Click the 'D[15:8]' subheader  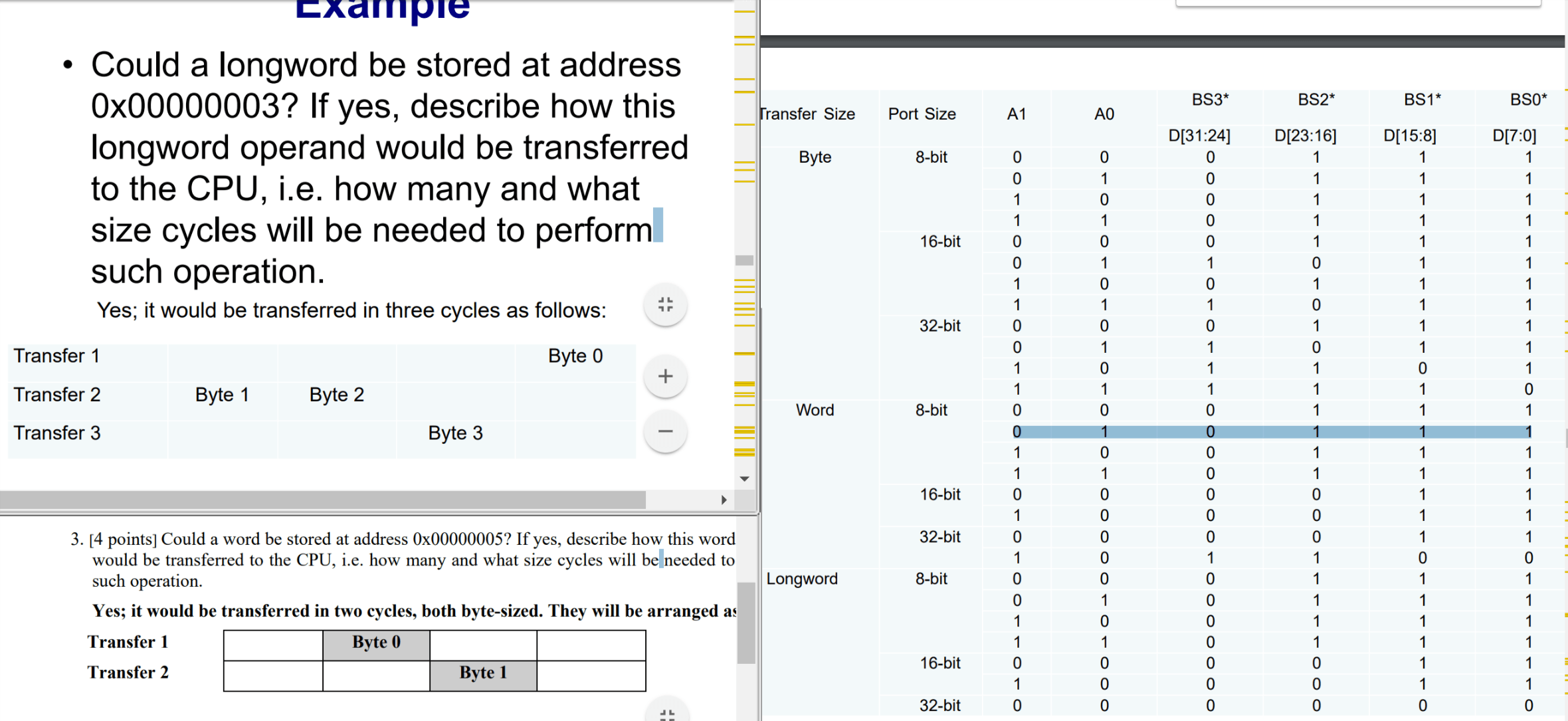tap(1410, 136)
